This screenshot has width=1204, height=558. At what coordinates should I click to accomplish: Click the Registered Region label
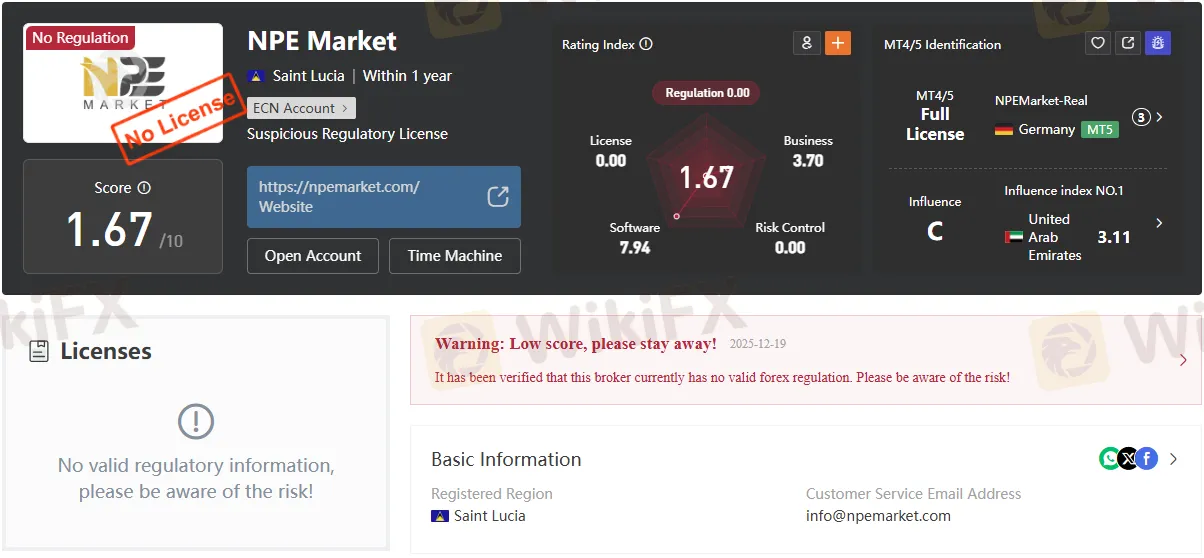(492, 494)
